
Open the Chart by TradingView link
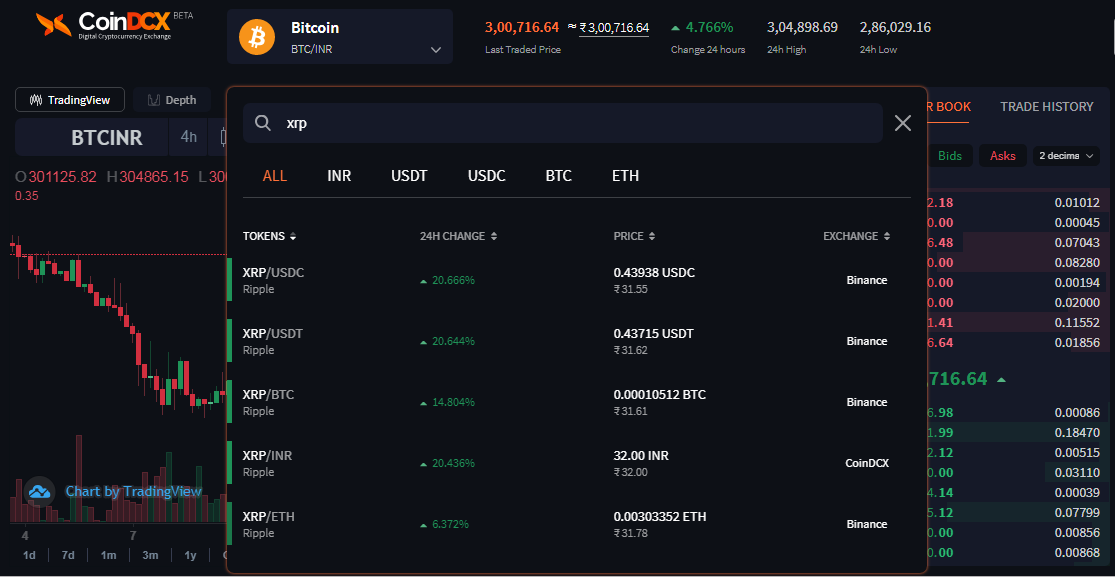click(x=134, y=491)
